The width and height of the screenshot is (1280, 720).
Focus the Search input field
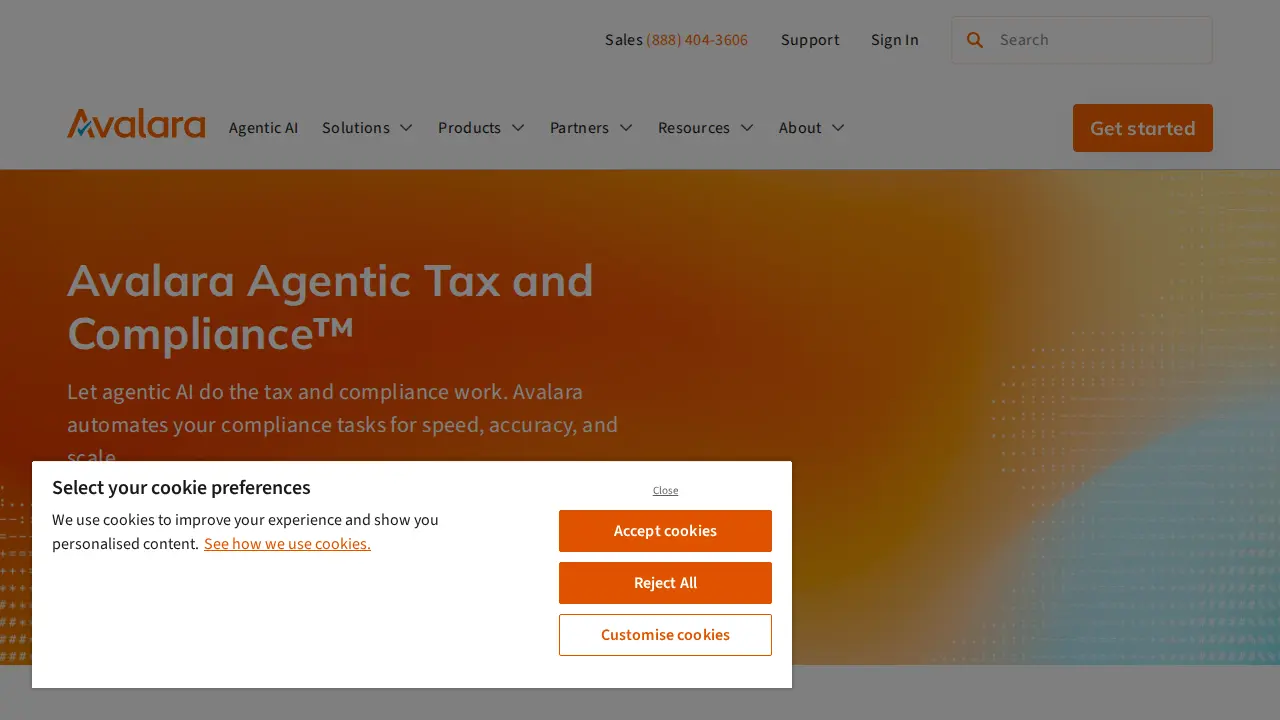point(1082,40)
